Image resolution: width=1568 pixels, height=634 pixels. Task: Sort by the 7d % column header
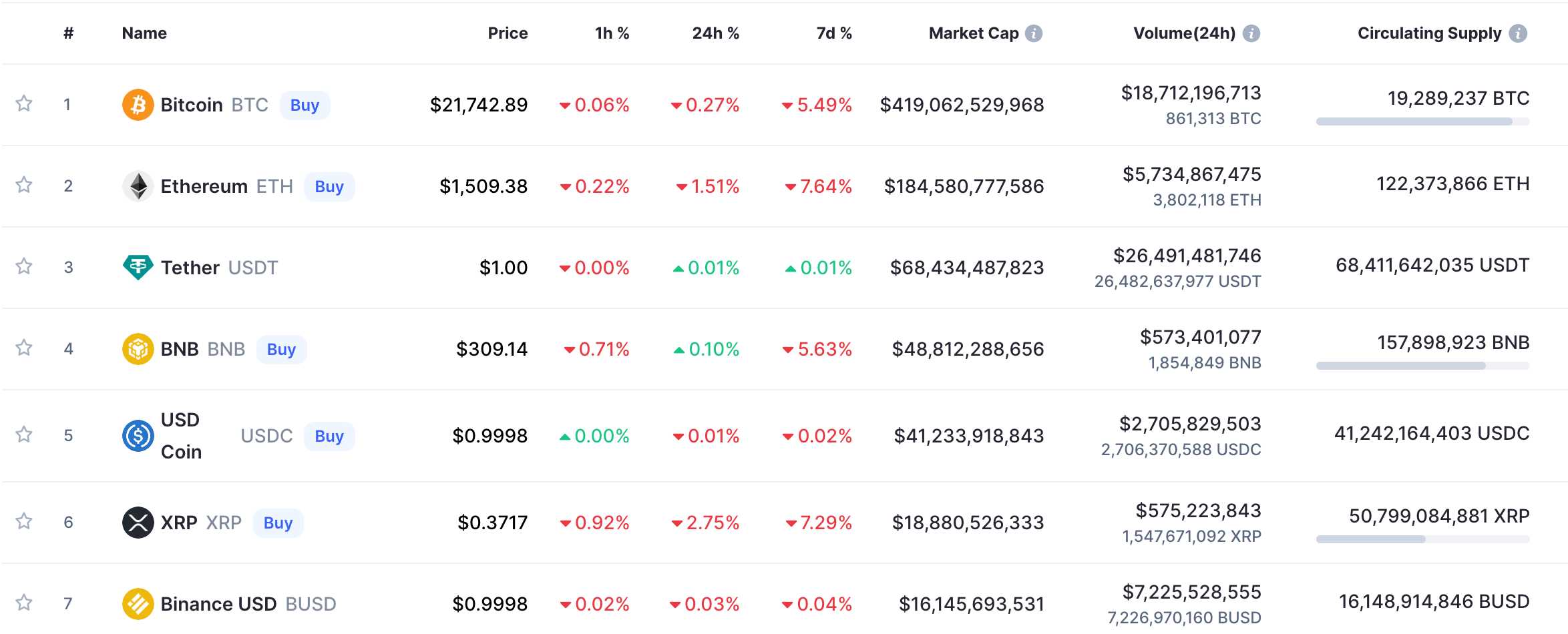click(833, 33)
